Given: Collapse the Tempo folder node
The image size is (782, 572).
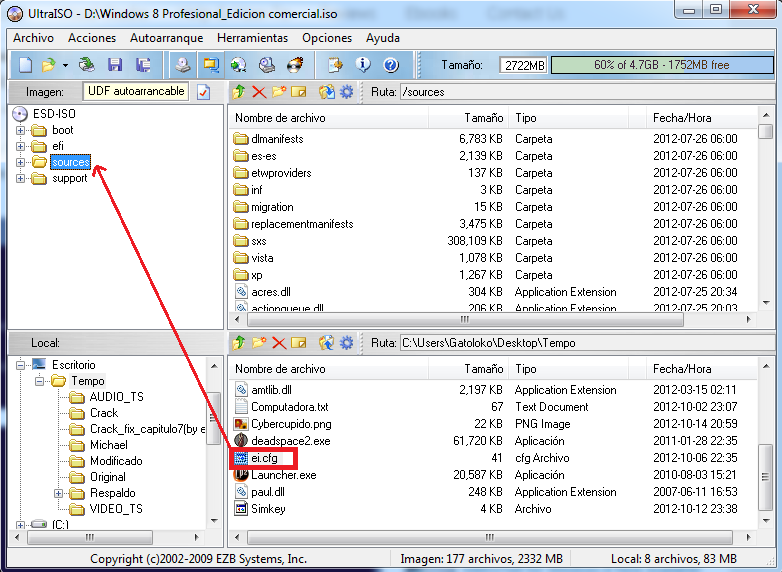Looking at the screenshot, I should coord(39,381).
